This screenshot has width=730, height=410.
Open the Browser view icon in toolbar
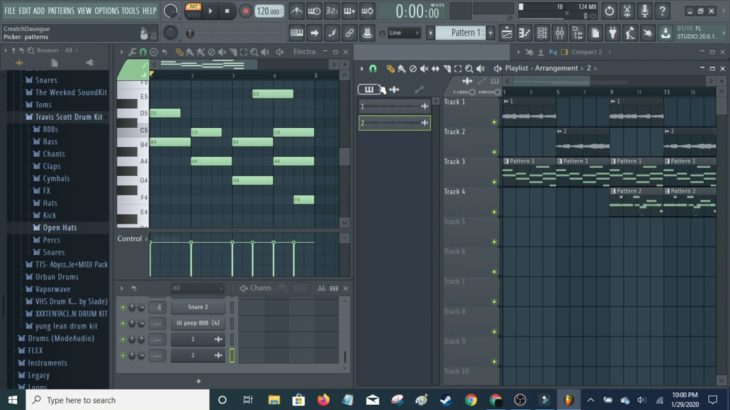coord(577,33)
